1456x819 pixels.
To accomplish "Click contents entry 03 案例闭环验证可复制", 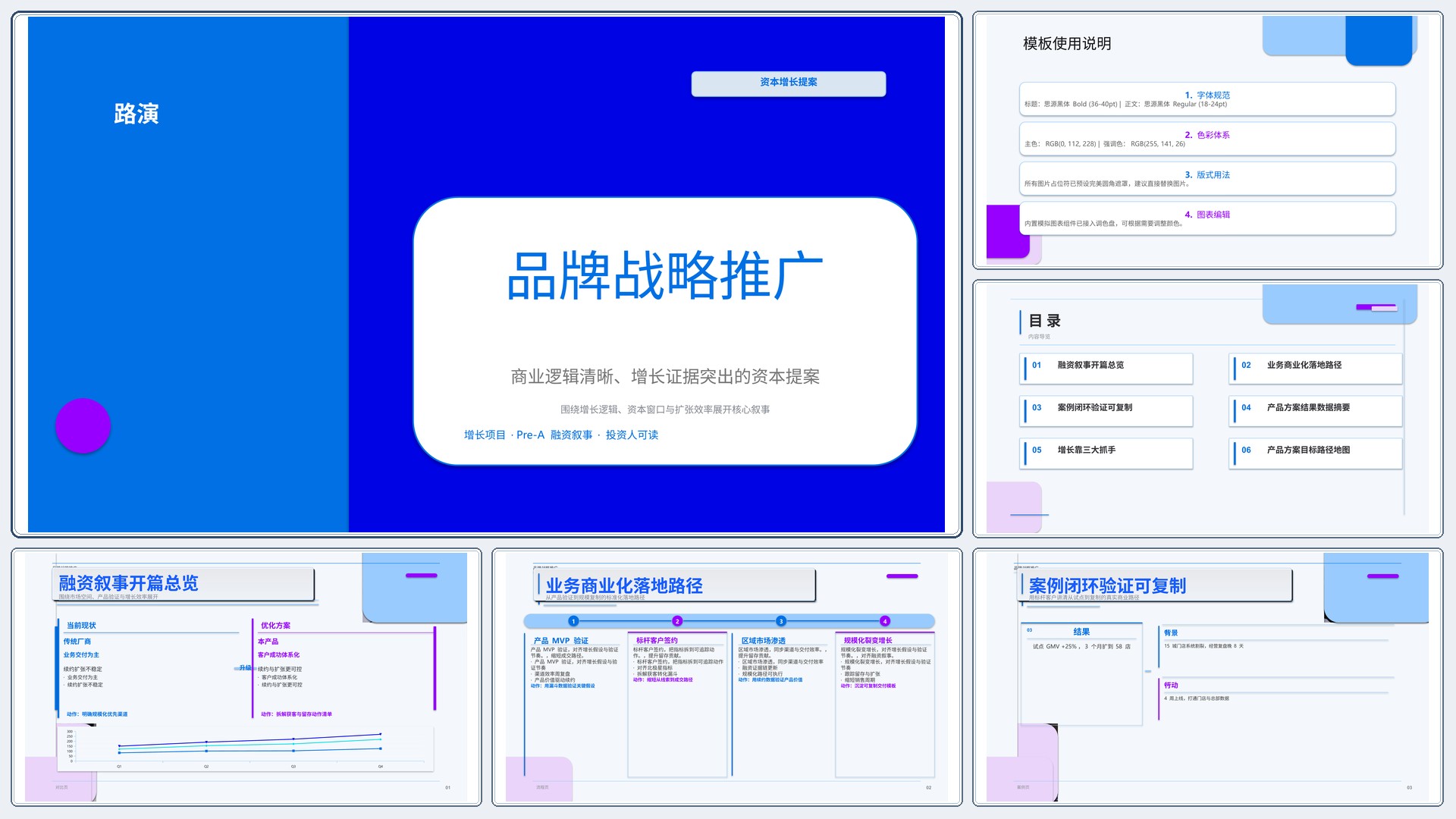I will pos(1107,411).
